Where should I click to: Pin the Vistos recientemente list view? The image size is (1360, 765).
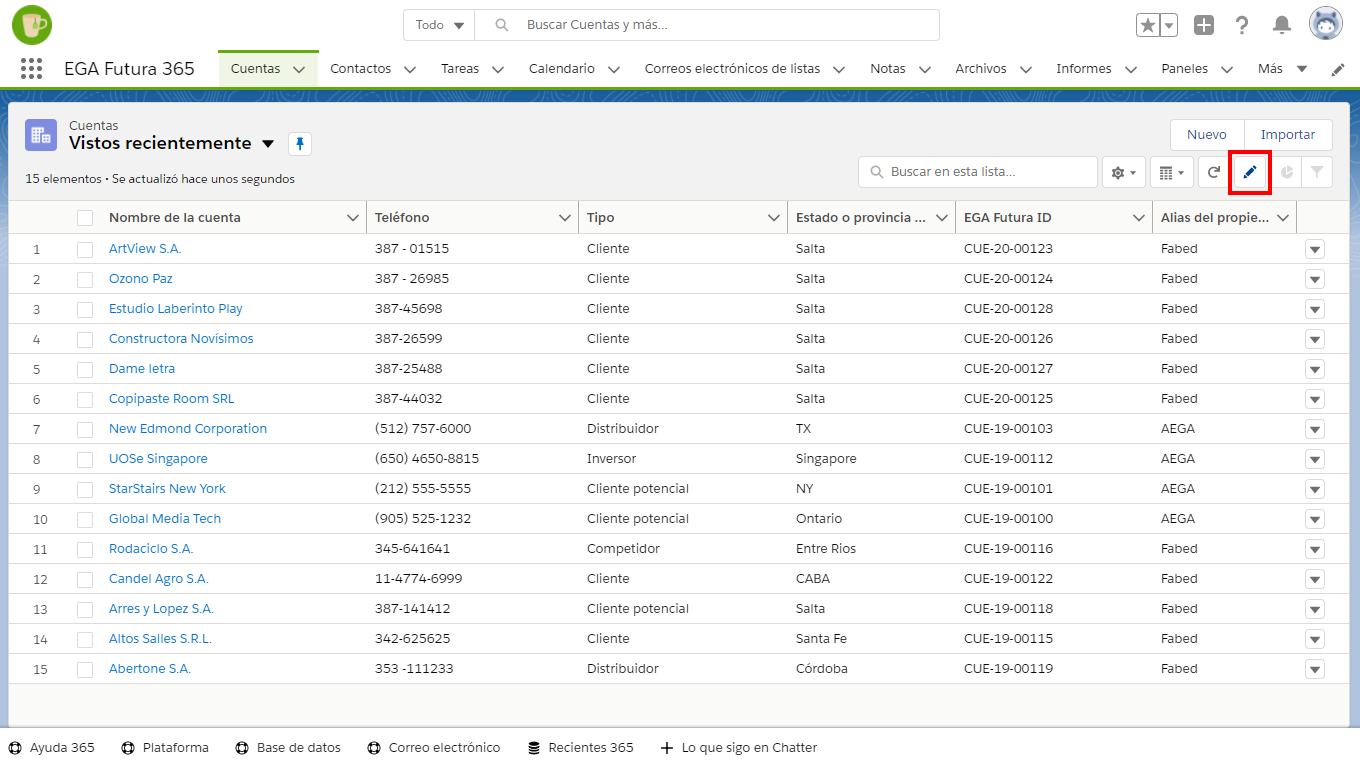300,144
